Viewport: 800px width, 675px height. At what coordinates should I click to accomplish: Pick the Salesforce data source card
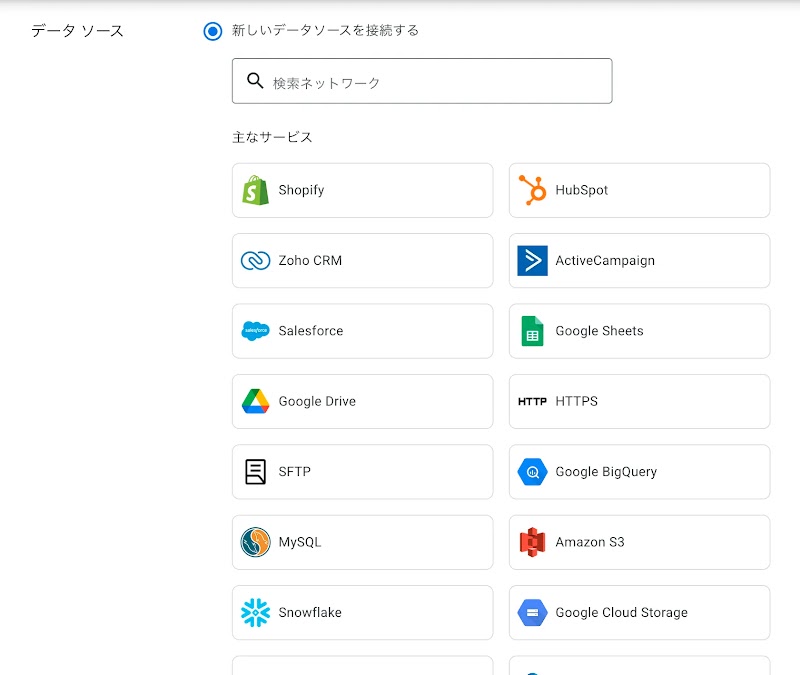point(362,331)
